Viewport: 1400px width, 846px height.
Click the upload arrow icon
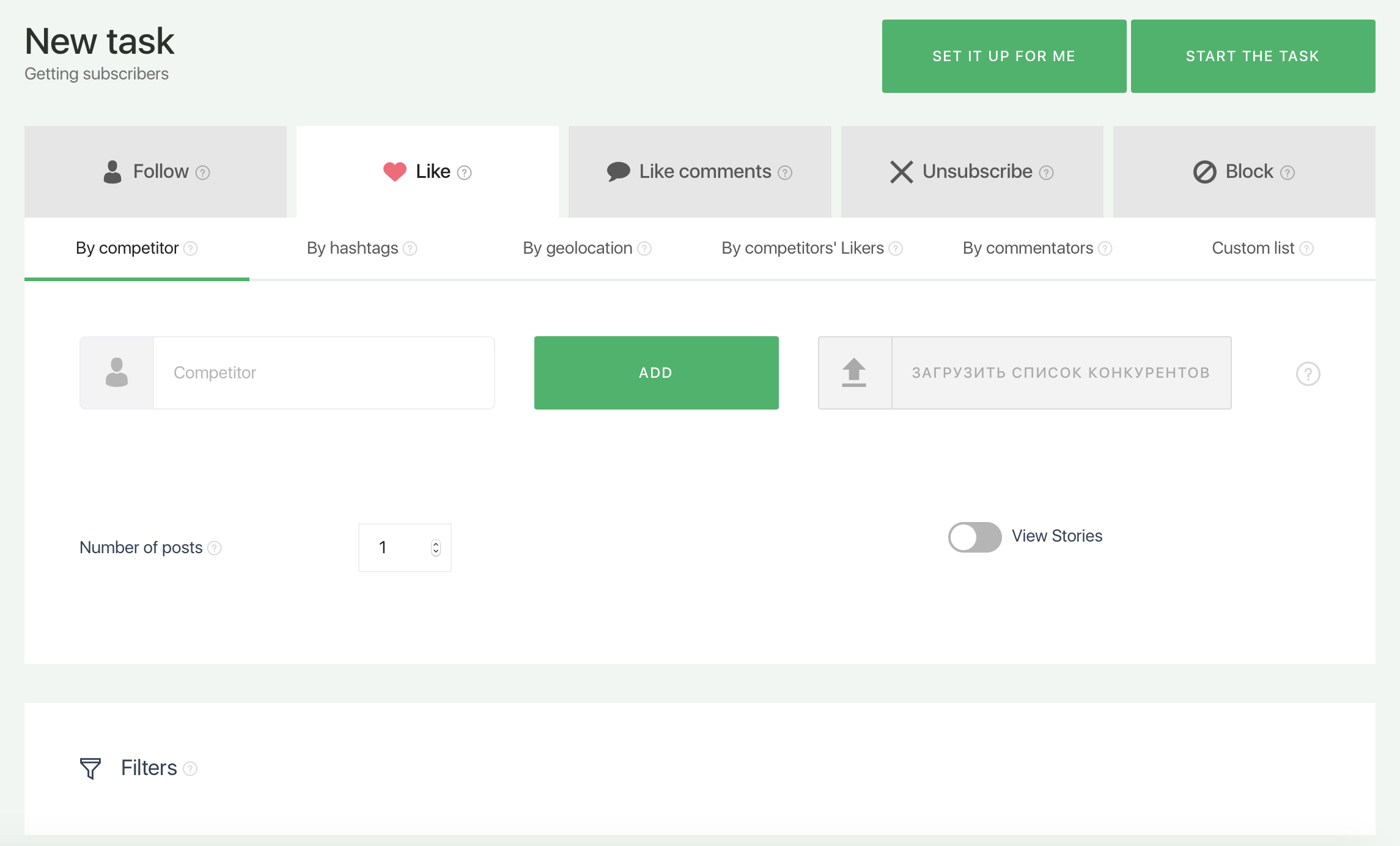[854, 372]
